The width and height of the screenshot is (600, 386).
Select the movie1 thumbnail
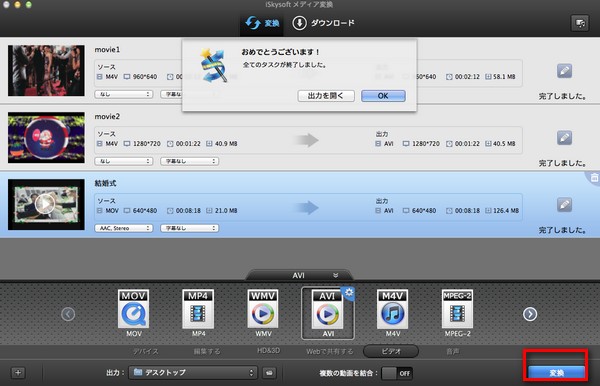[x=46, y=70]
